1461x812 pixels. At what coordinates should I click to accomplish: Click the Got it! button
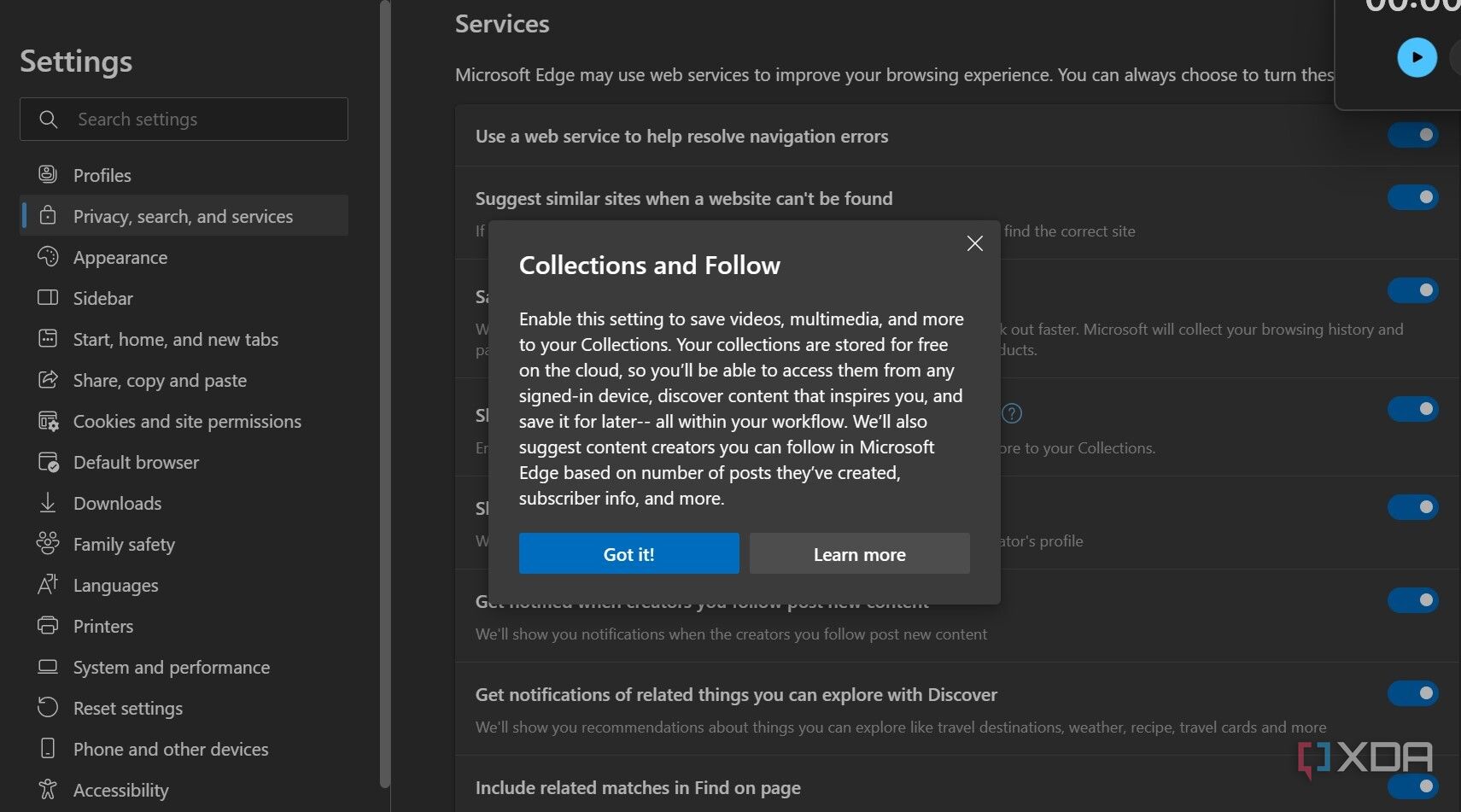pos(628,553)
